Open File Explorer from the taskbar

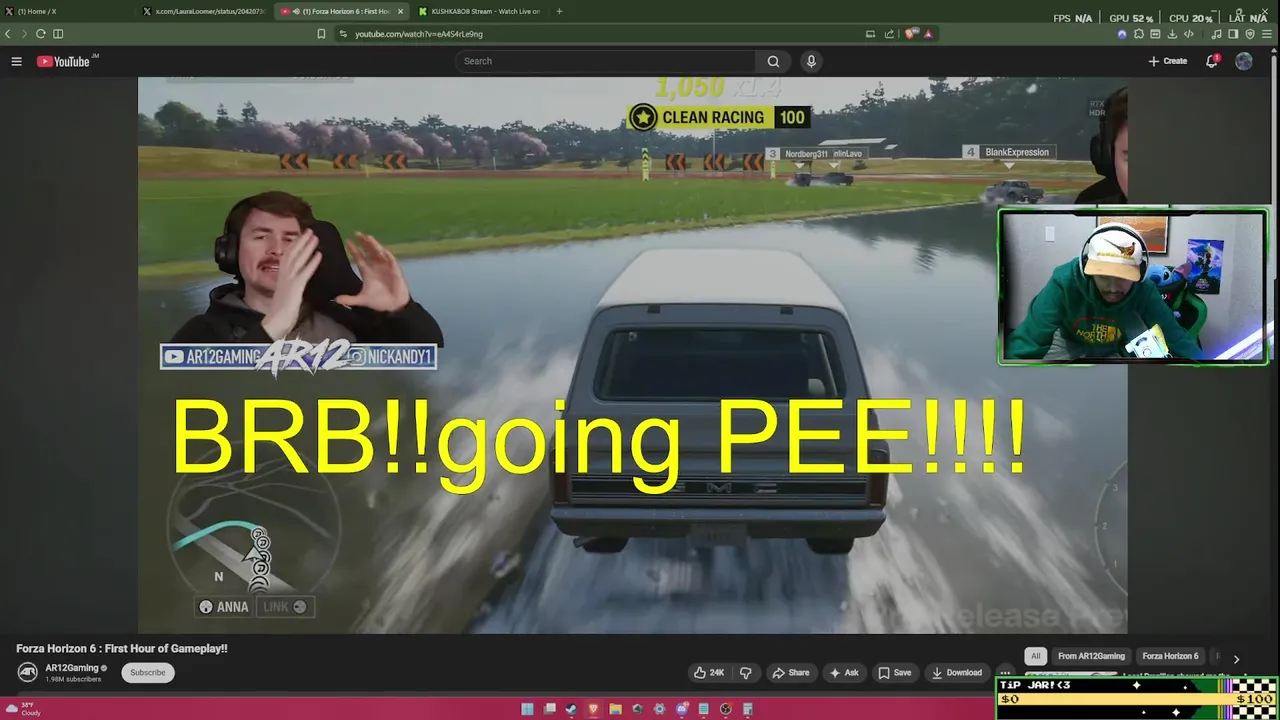click(616, 709)
